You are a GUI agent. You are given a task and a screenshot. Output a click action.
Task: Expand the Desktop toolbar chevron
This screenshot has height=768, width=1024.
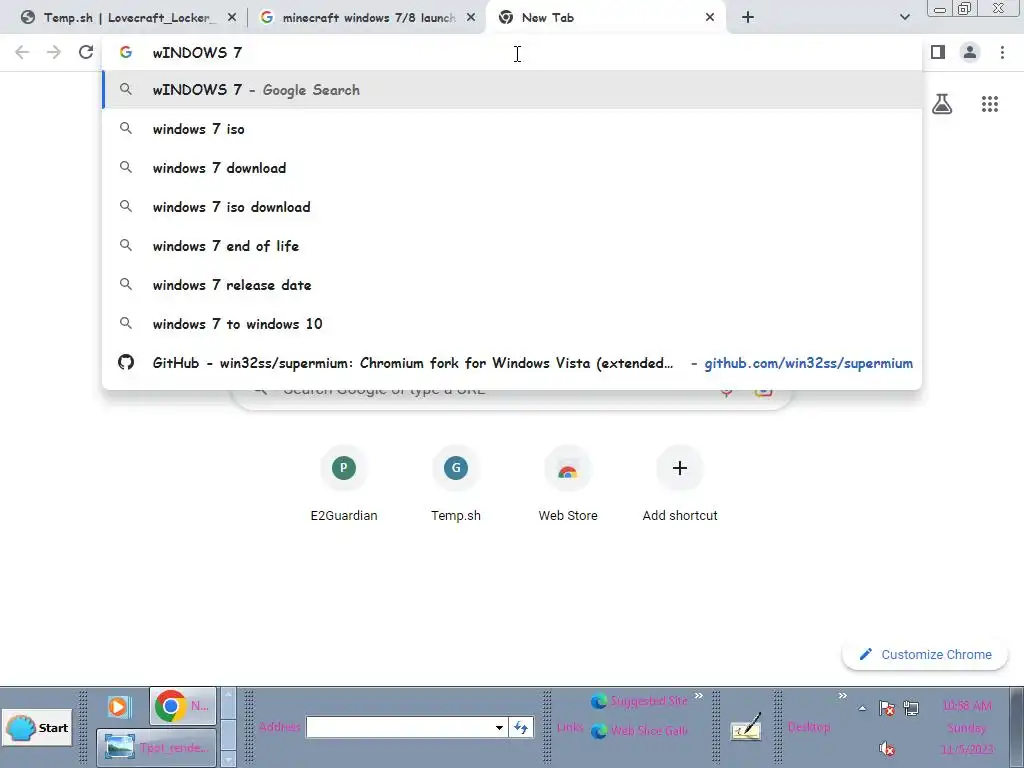click(842, 696)
